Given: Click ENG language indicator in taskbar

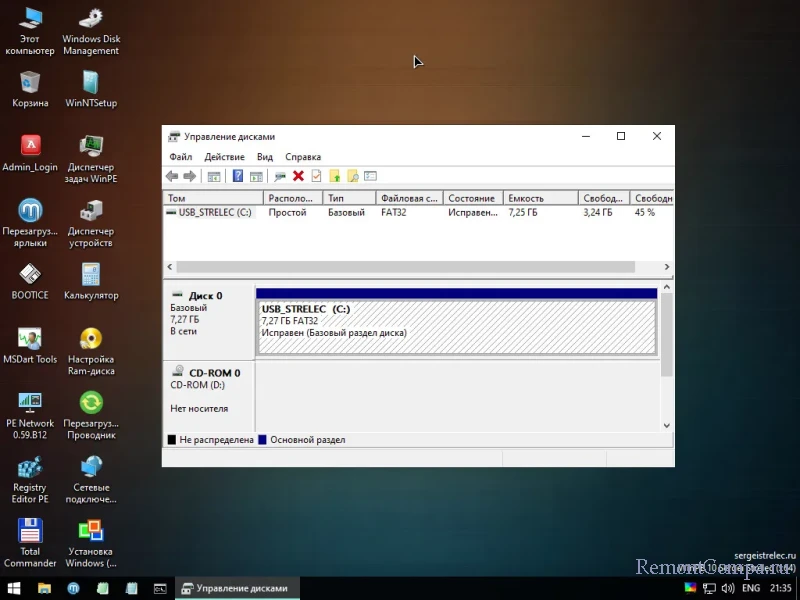Looking at the screenshot, I should [750, 588].
